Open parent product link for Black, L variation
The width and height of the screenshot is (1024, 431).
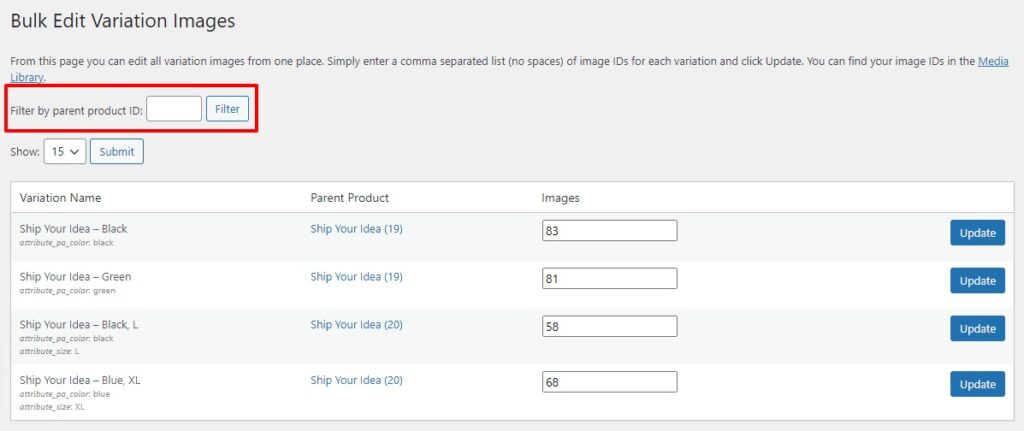(356, 325)
